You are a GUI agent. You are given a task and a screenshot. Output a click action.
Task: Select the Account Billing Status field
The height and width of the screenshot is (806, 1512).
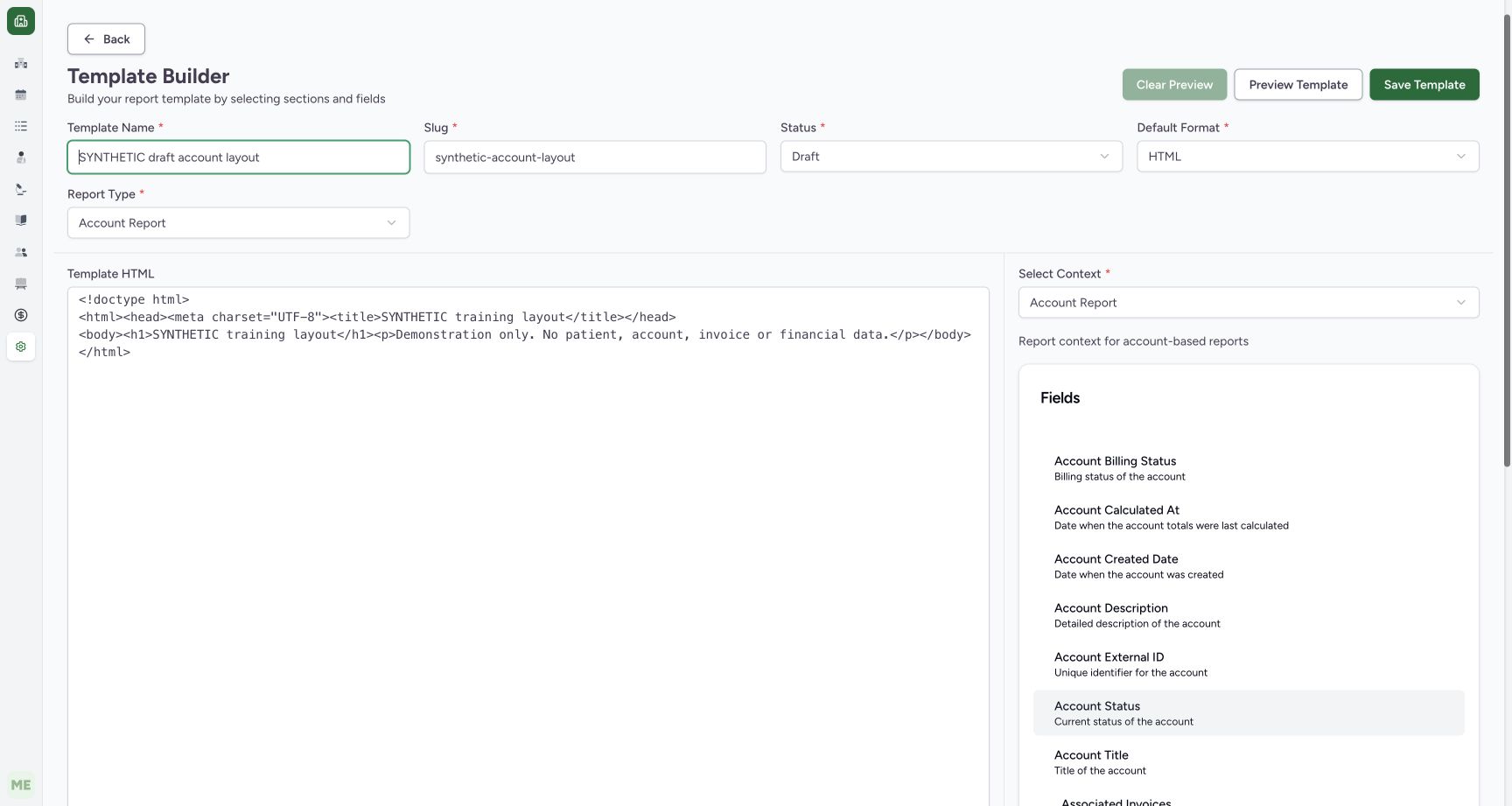[x=1249, y=468]
